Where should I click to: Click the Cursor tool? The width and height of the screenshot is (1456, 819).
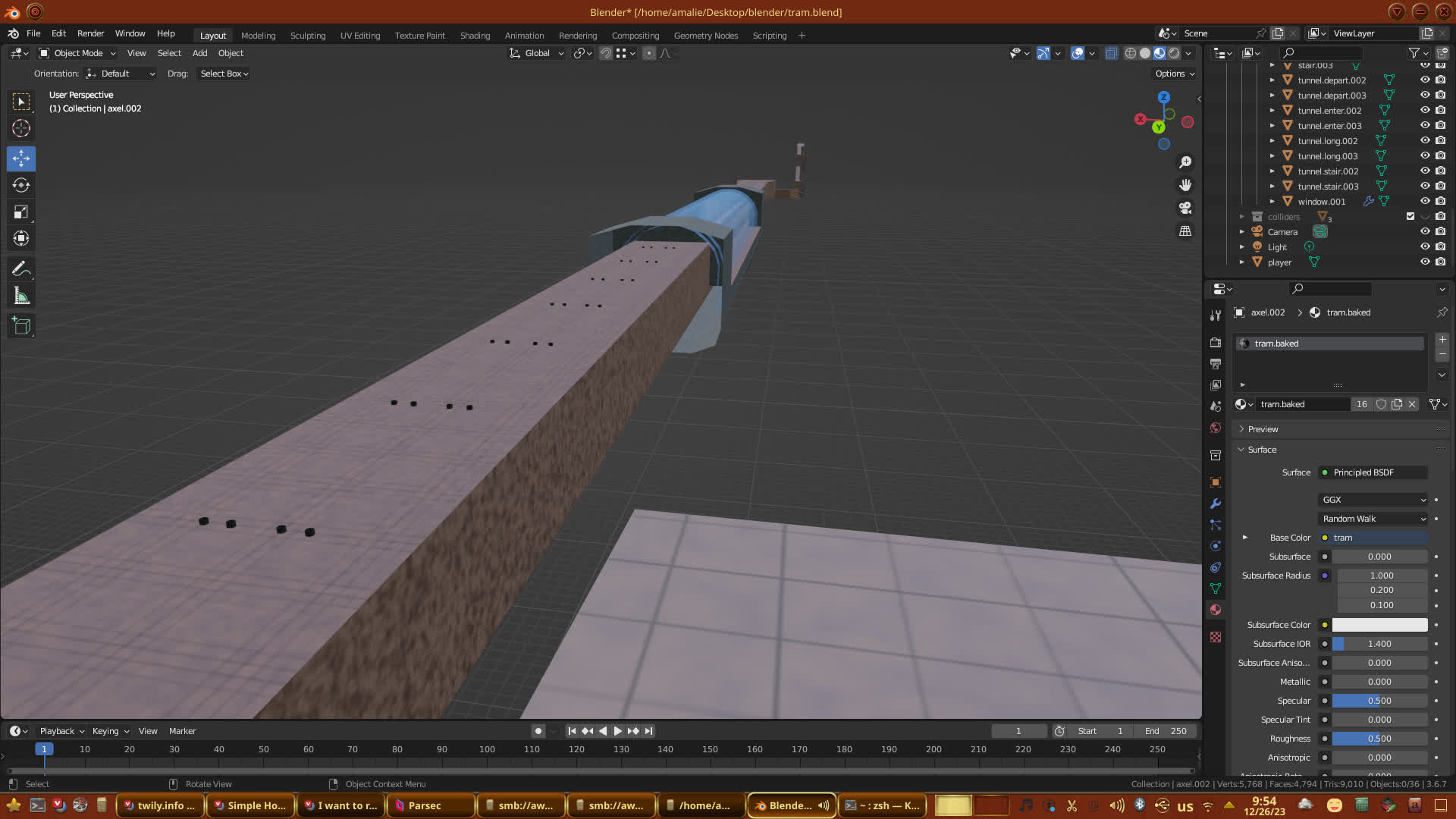tap(21, 128)
